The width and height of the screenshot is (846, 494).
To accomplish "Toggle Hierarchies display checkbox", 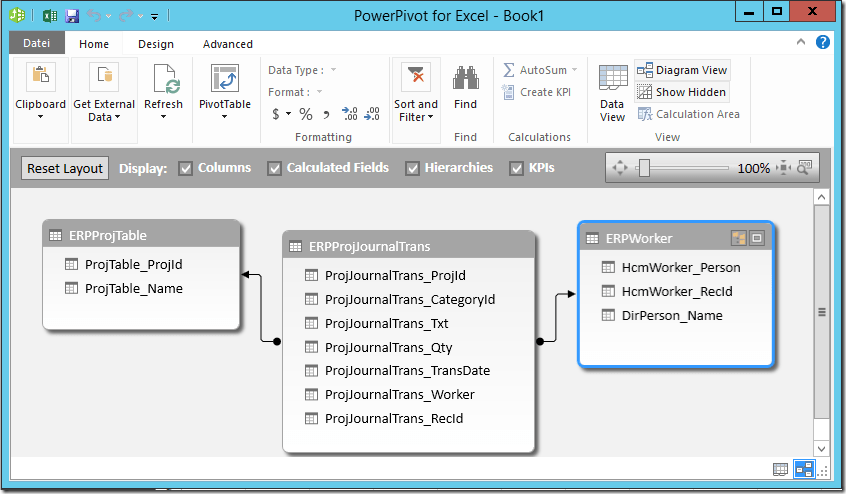I will (x=412, y=169).
